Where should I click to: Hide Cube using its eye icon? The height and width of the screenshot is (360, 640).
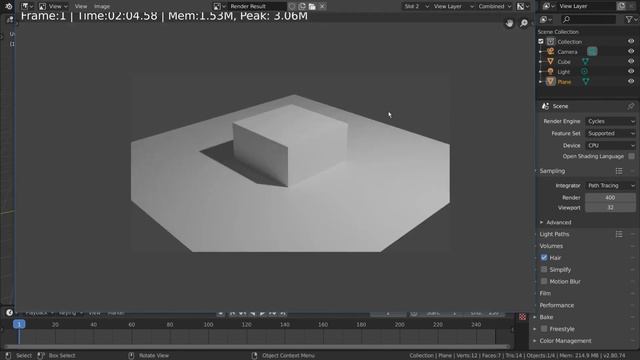[631, 62]
